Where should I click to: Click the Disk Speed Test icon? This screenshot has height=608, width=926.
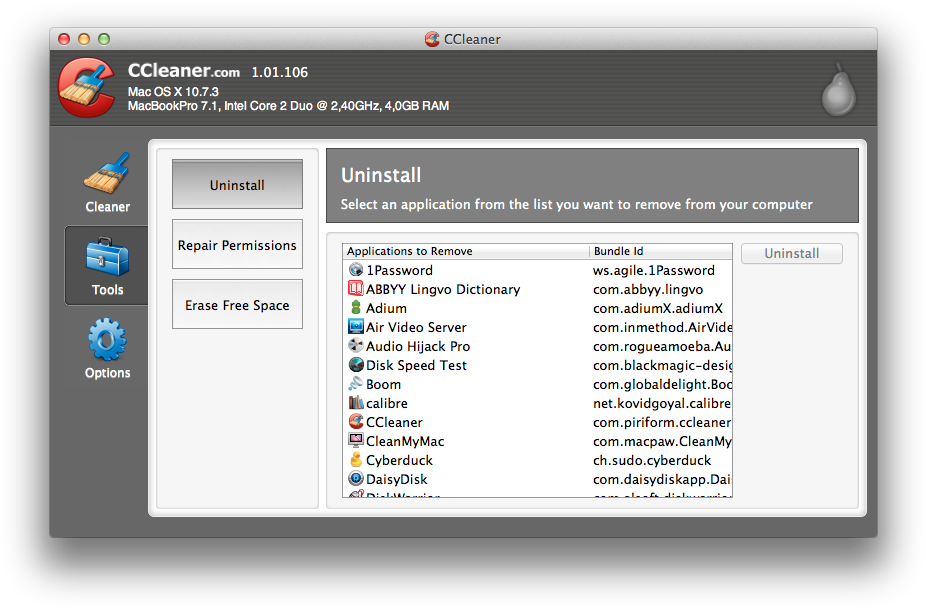356,365
